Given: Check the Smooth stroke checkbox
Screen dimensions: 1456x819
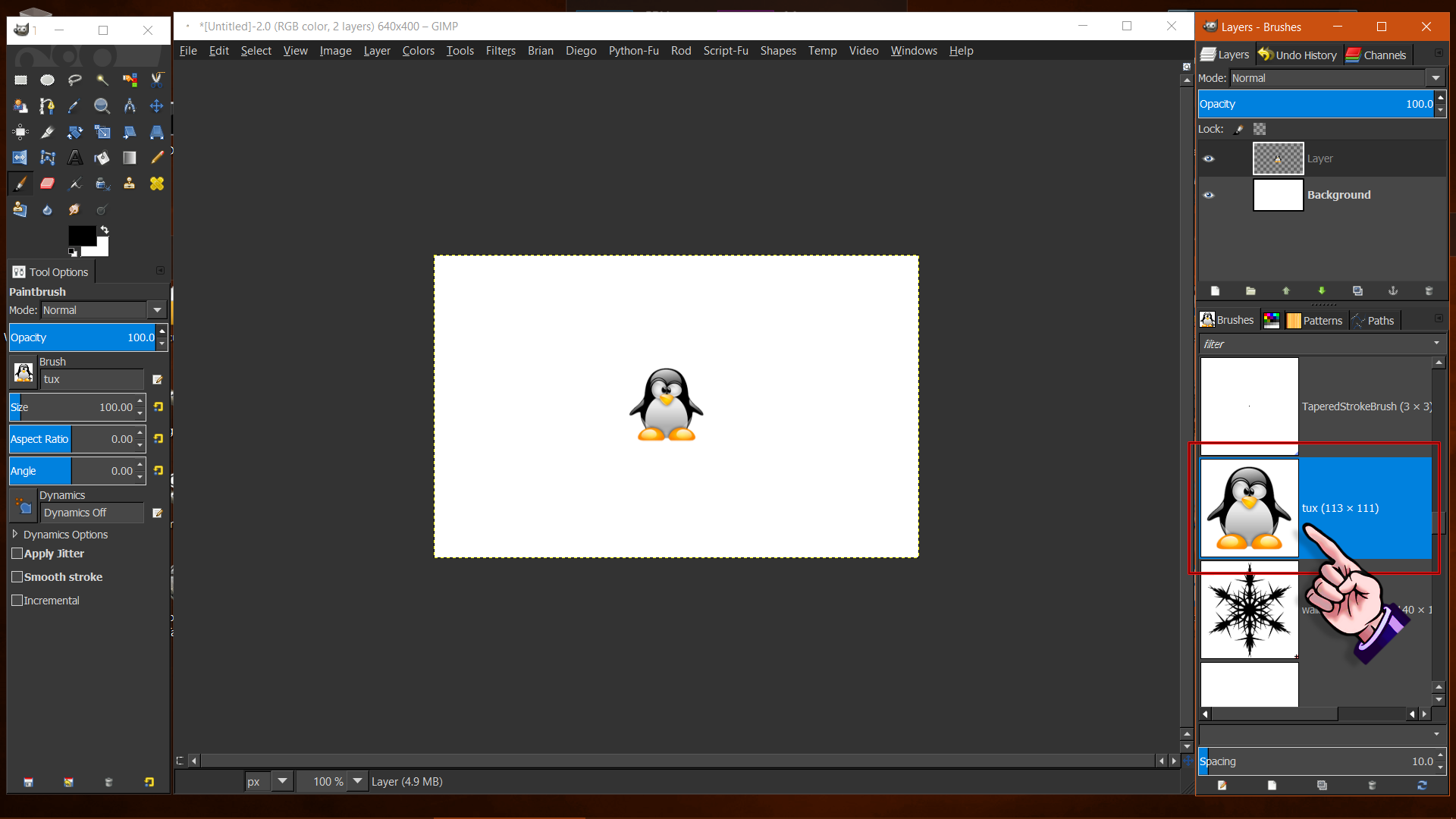Looking at the screenshot, I should (17, 577).
